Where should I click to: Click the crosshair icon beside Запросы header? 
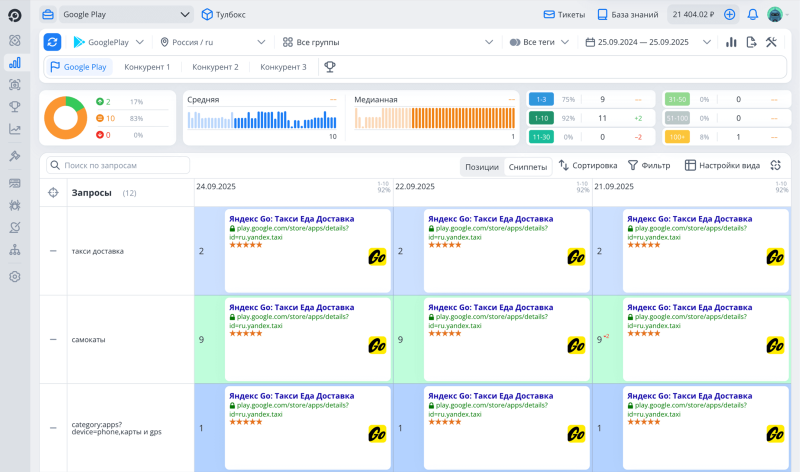53,193
